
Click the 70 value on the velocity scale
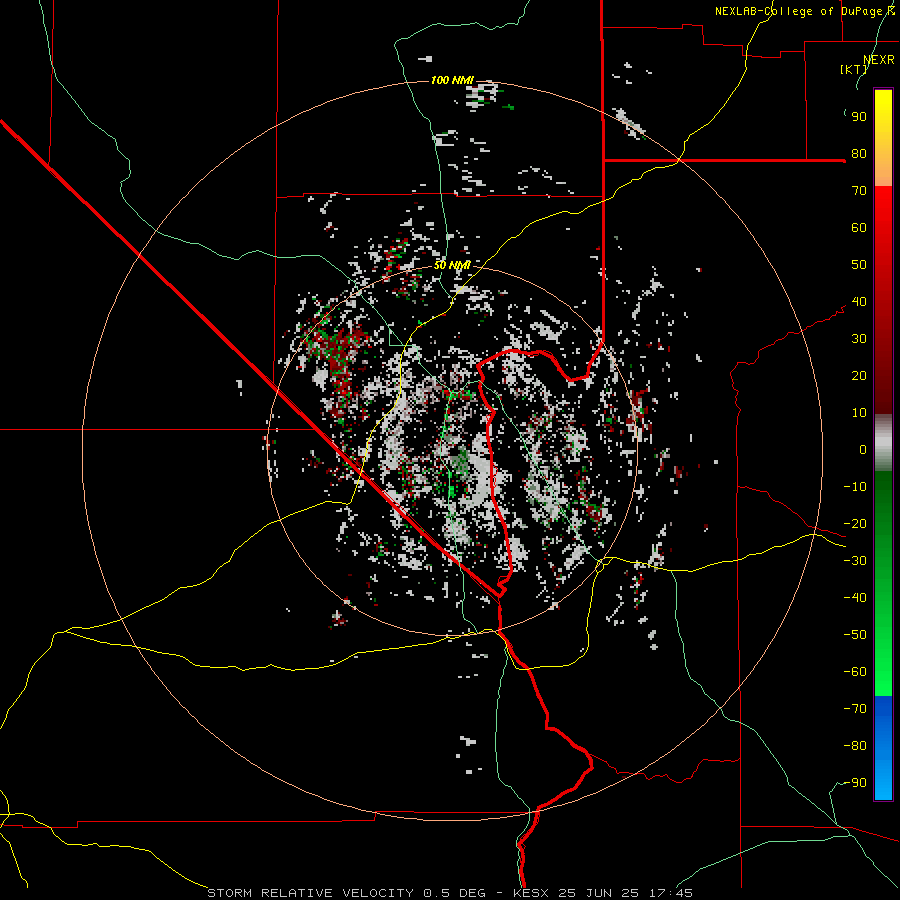859,191
